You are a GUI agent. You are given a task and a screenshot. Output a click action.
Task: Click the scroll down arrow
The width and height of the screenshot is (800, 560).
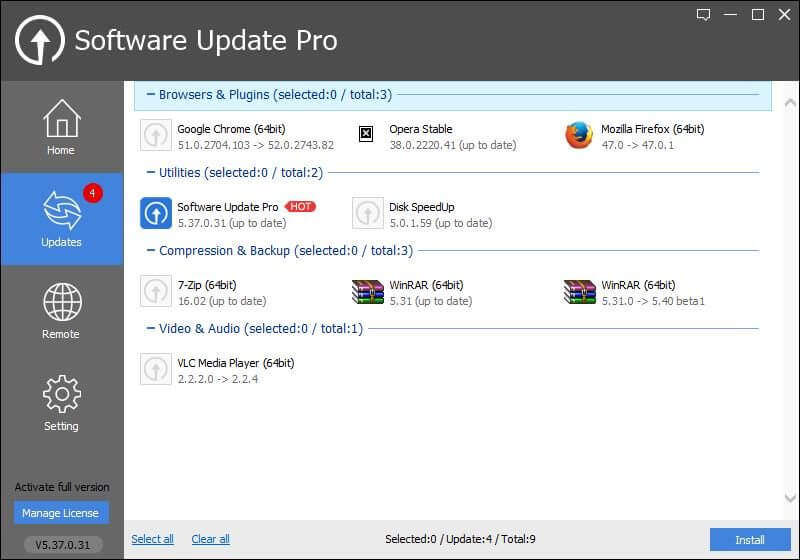pos(790,498)
